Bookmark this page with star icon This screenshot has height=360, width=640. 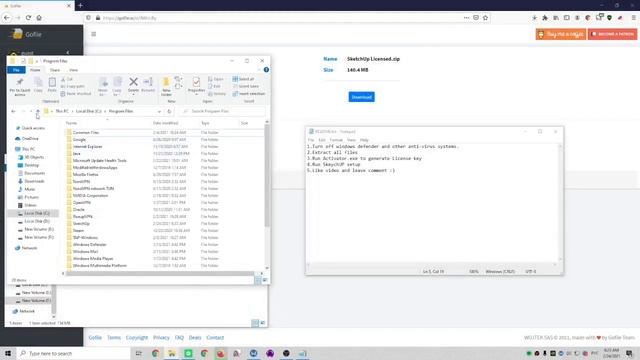click(485, 18)
